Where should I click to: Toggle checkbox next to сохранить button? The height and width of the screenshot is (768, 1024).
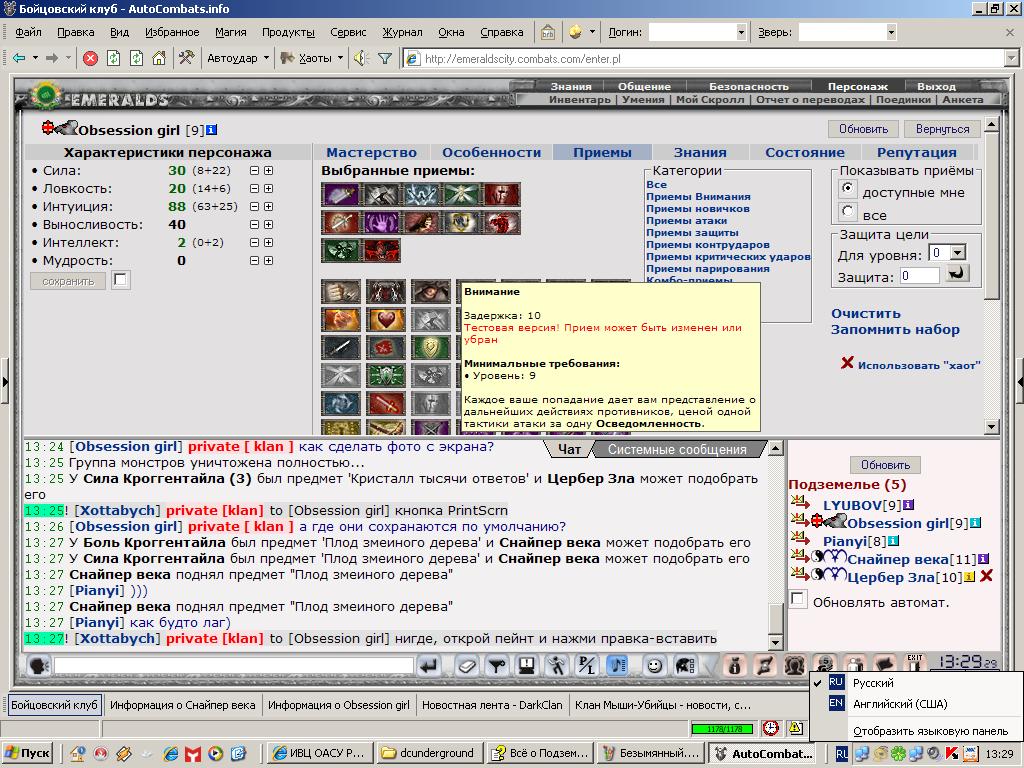coord(121,280)
